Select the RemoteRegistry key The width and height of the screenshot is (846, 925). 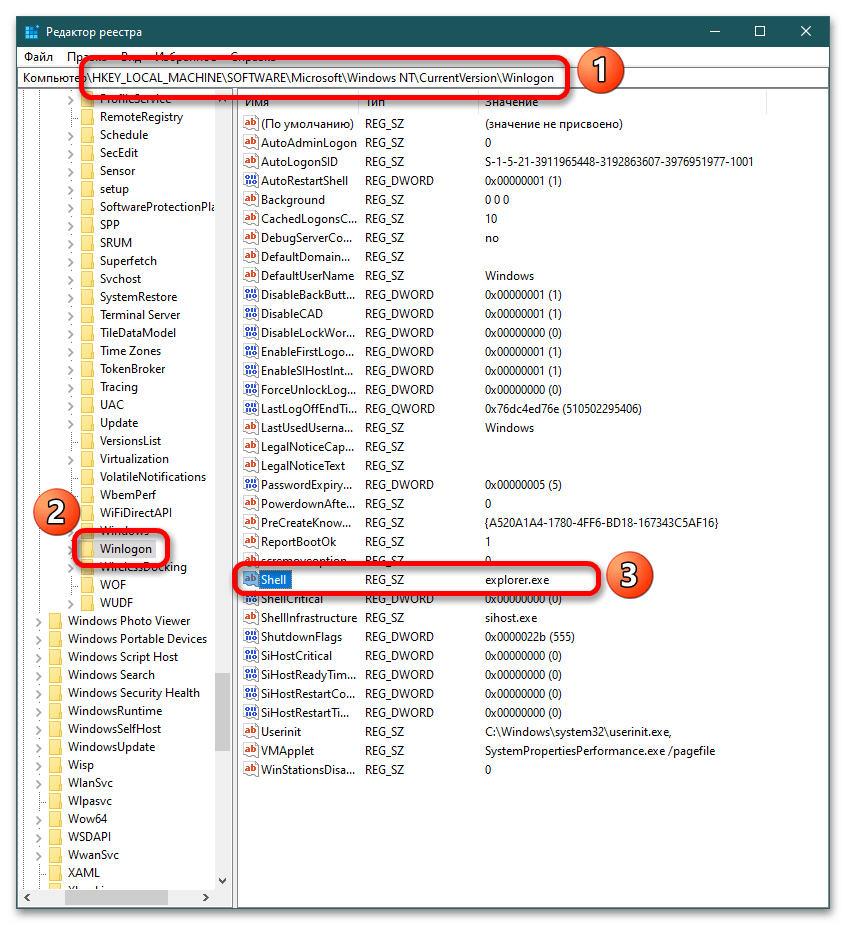(141, 117)
